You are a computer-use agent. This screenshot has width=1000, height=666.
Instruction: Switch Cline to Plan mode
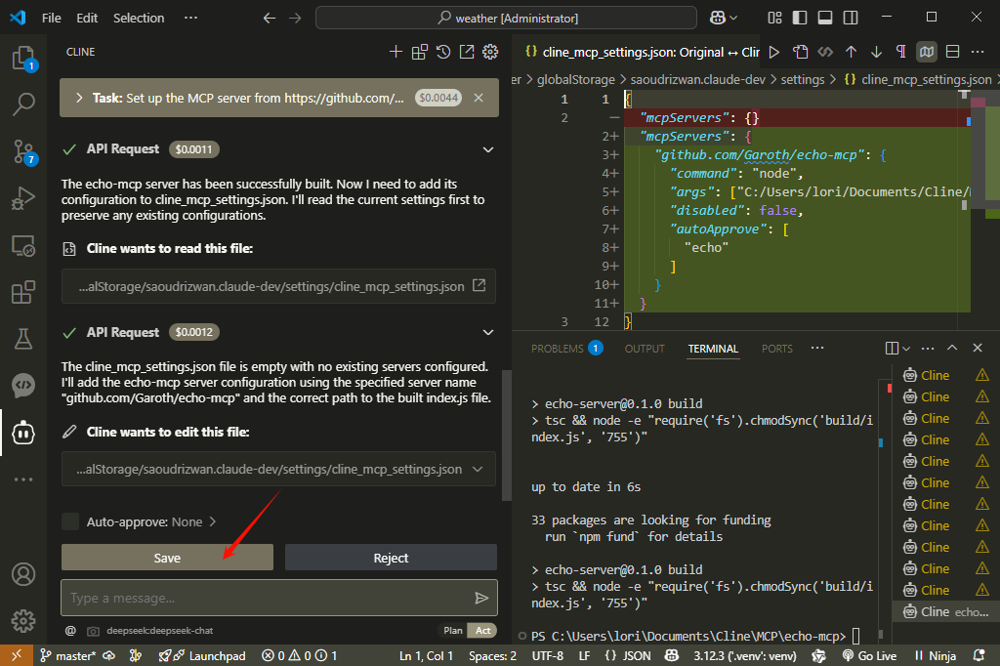pos(452,631)
